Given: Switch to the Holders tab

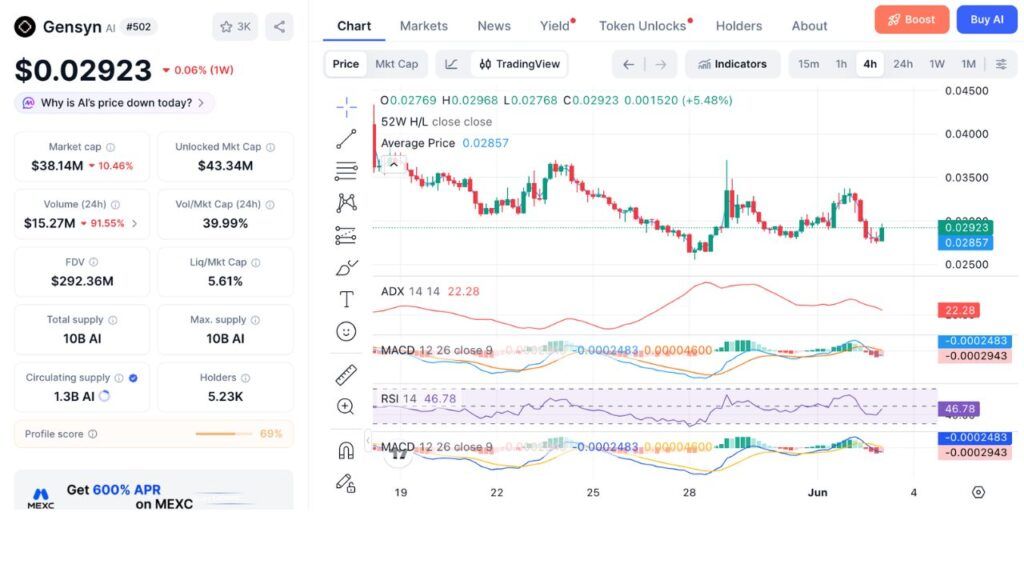Looking at the screenshot, I should pos(739,26).
